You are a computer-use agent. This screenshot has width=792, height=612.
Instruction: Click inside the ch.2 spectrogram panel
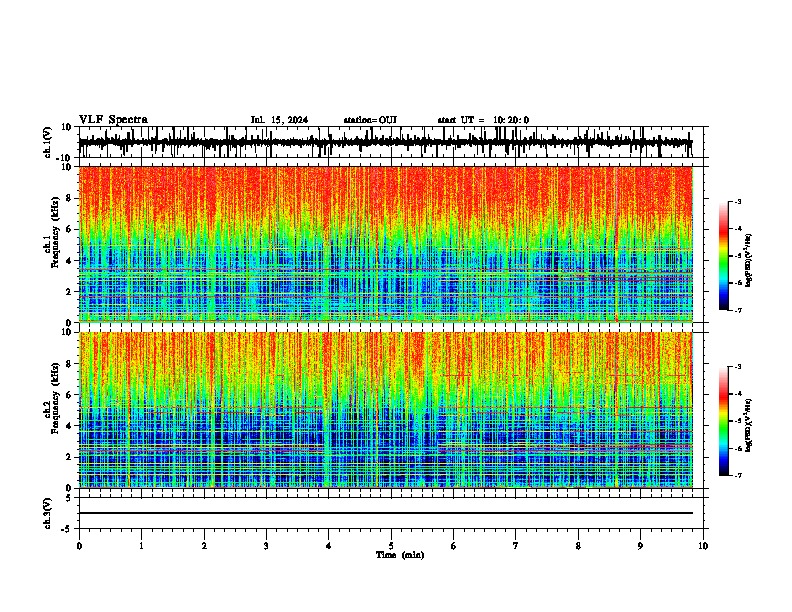click(x=386, y=410)
